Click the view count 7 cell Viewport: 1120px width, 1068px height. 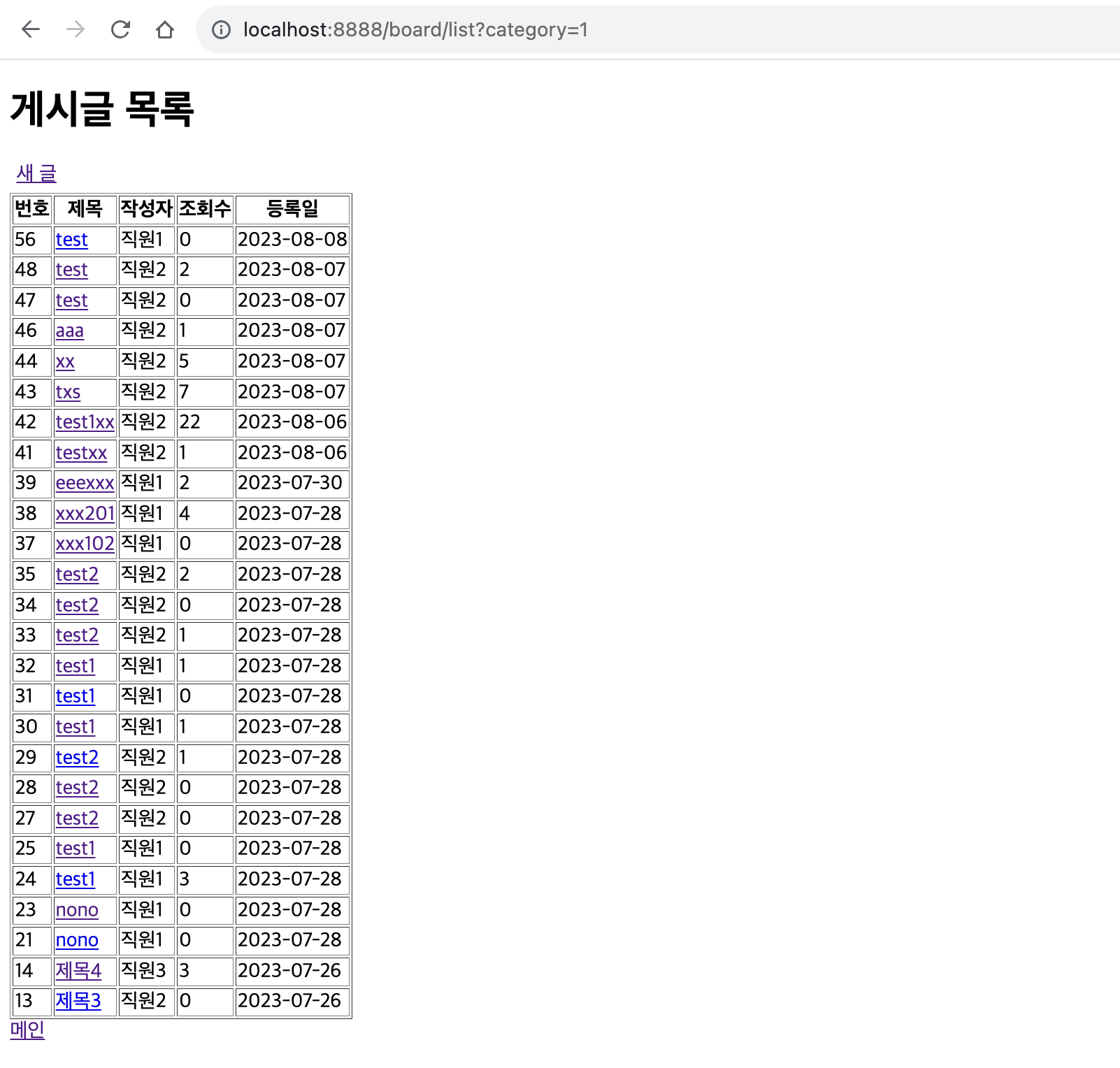point(205,392)
